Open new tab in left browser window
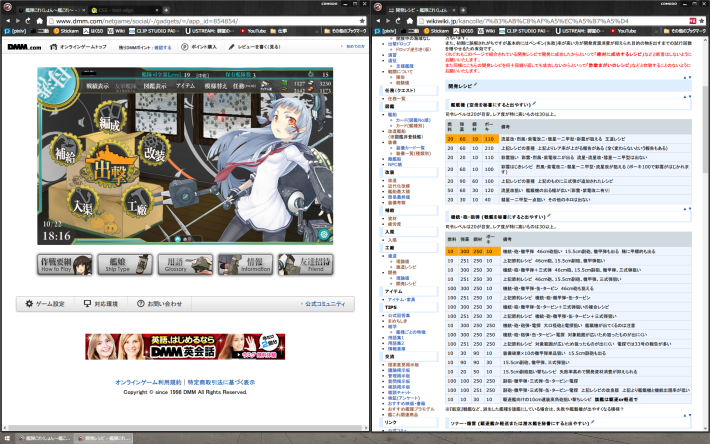The height and width of the screenshot is (444, 710). 166,10
